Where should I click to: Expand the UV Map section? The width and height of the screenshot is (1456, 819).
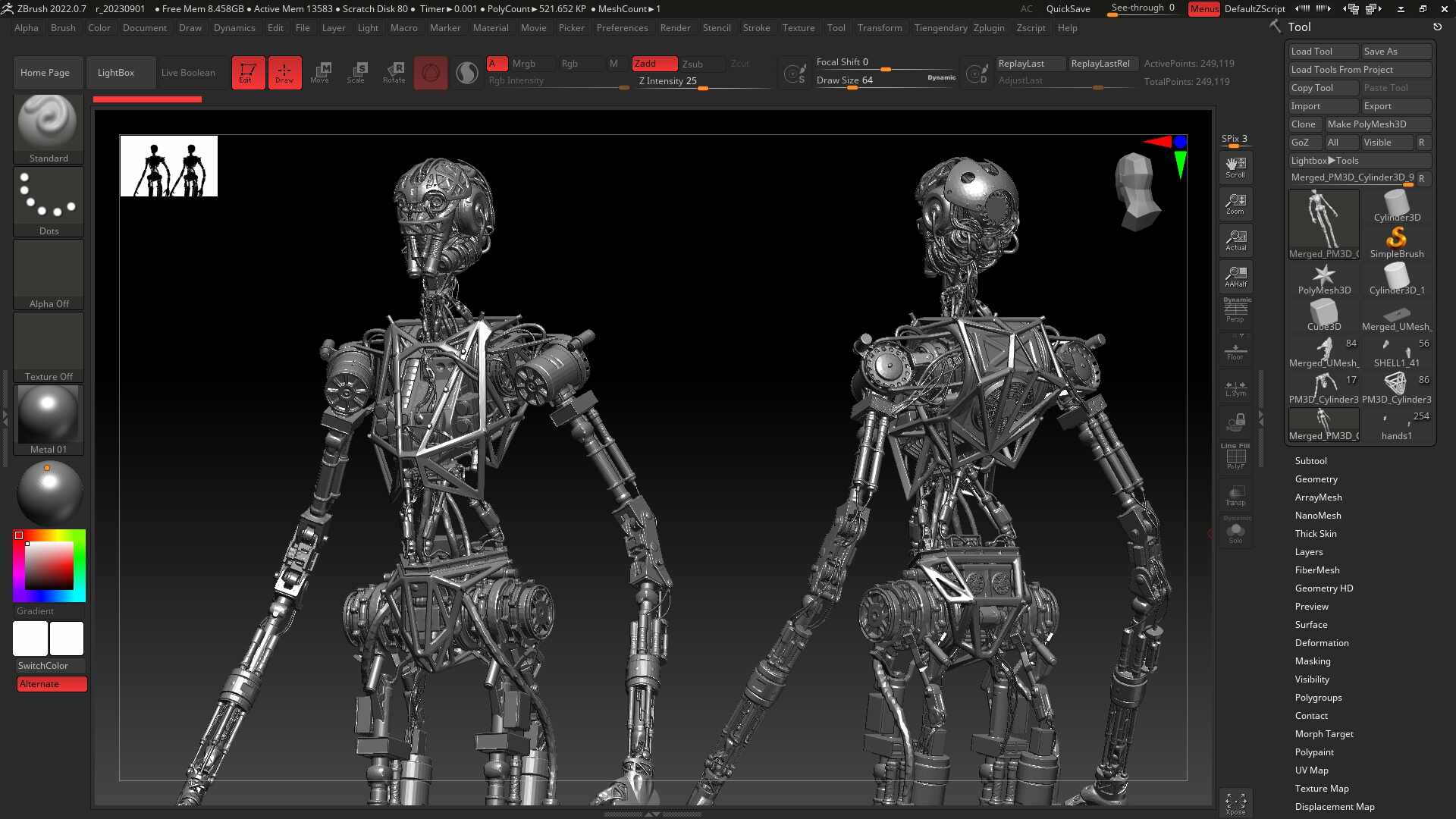[1311, 770]
